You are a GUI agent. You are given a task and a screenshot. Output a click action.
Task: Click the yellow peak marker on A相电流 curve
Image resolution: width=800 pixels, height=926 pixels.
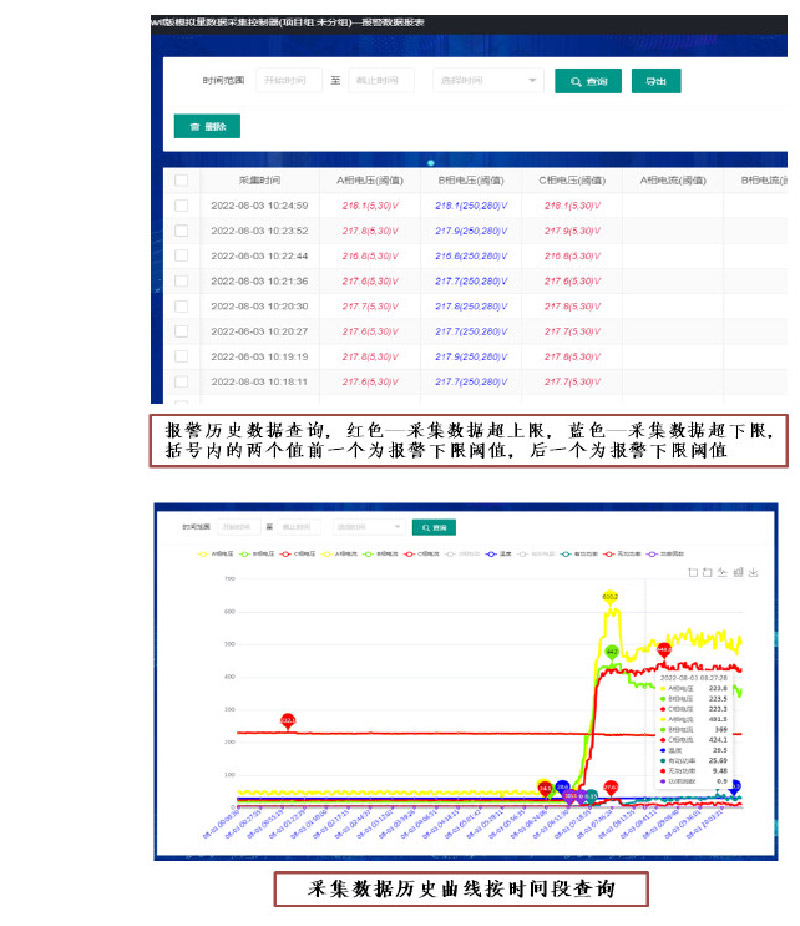pyautogui.click(x=610, y=596)
